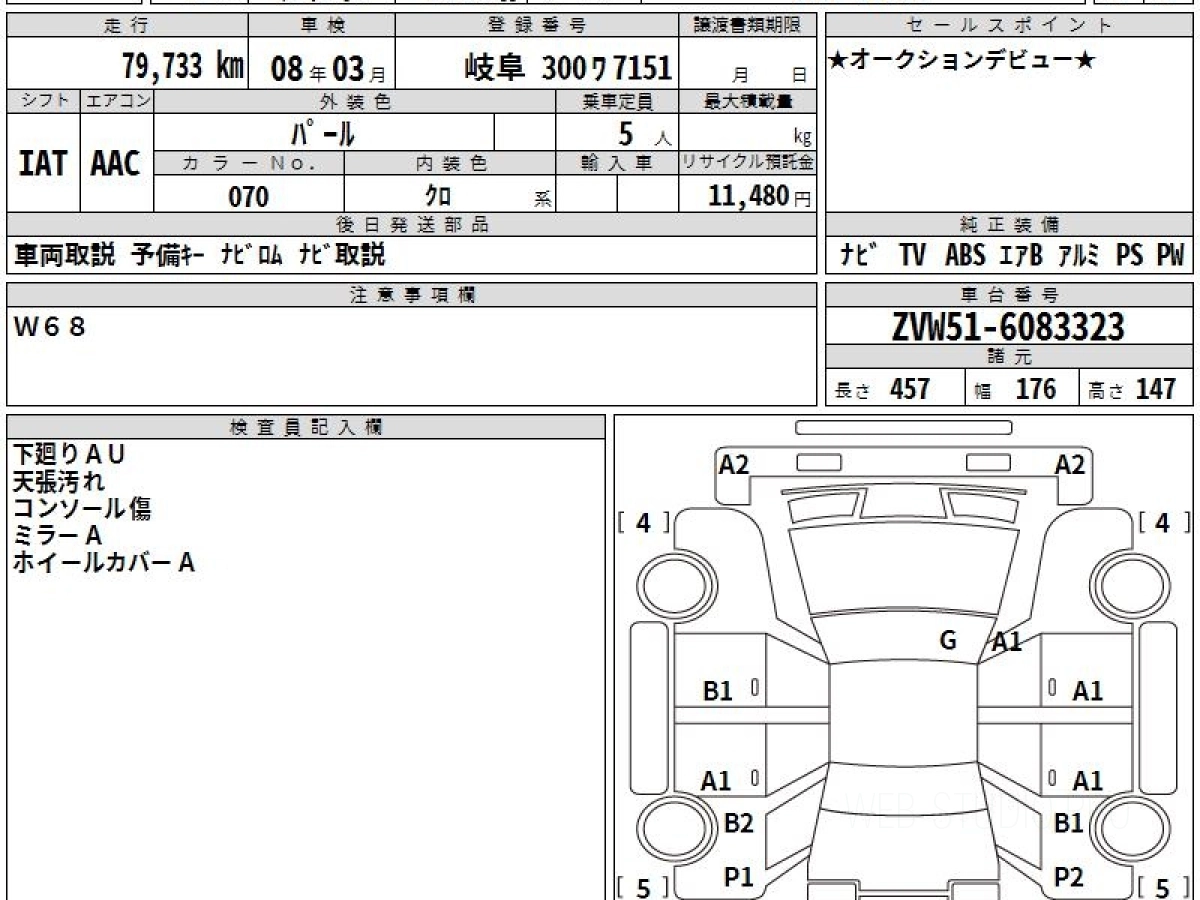Select the width value 幅 176
This screenshot has height=900, width=1200.
point(1016,389)
